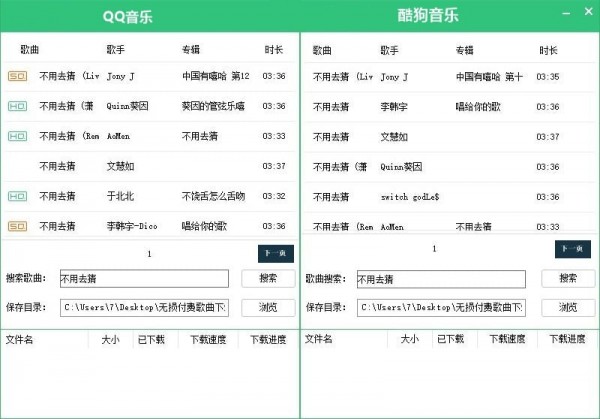Screen dimensions: 600x419
Task: Click 已下载 header in QQ音乐 download list
Action: [151, 339]
